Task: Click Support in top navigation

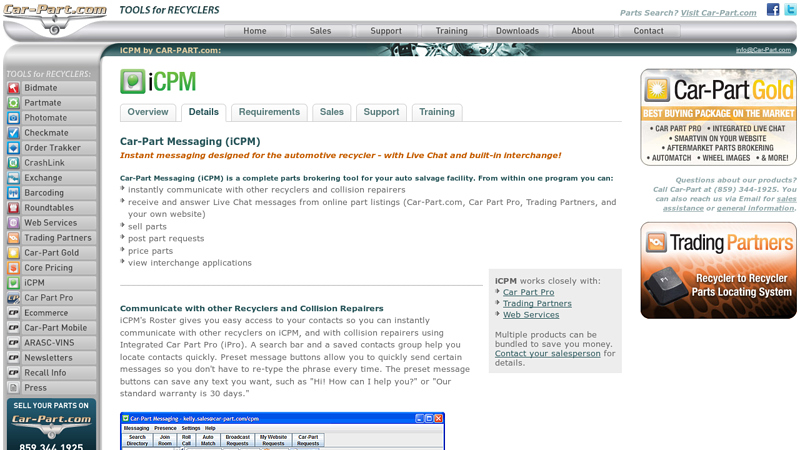Action: (386, 31)
